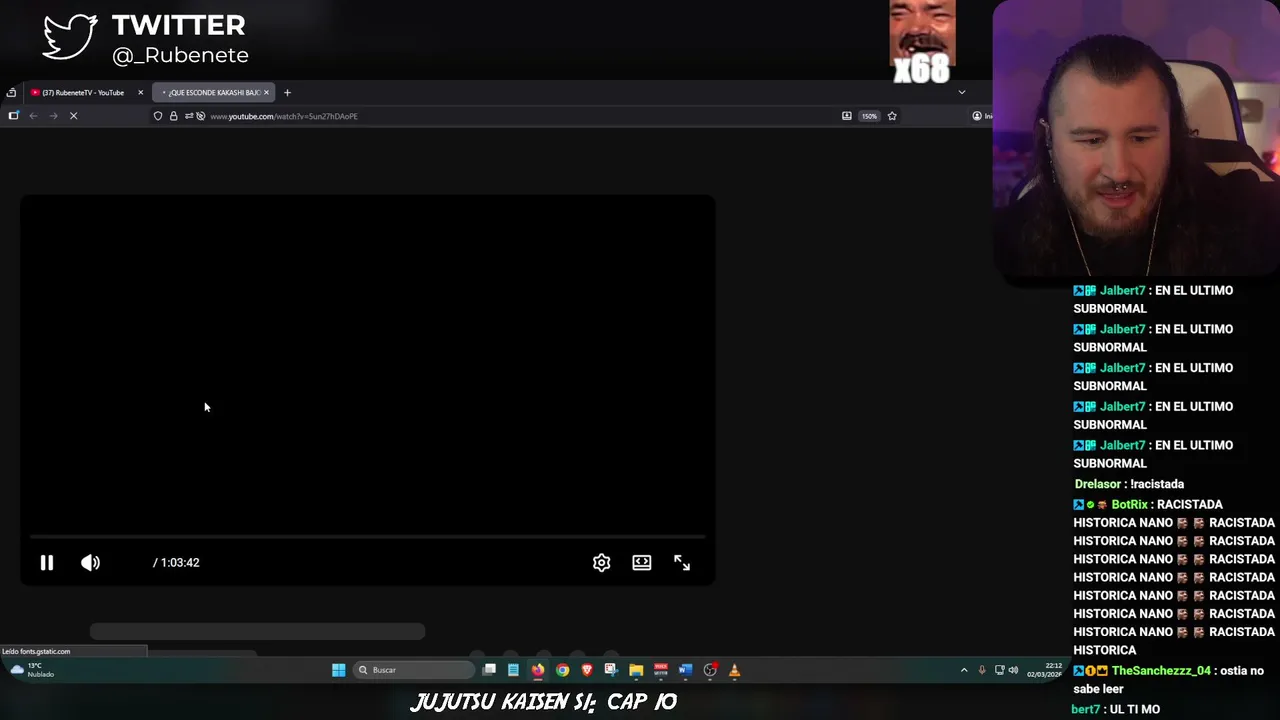Click the Buscar taskbar search box
The height and width of the screenshot is (720, 1280).
point(414,670)
